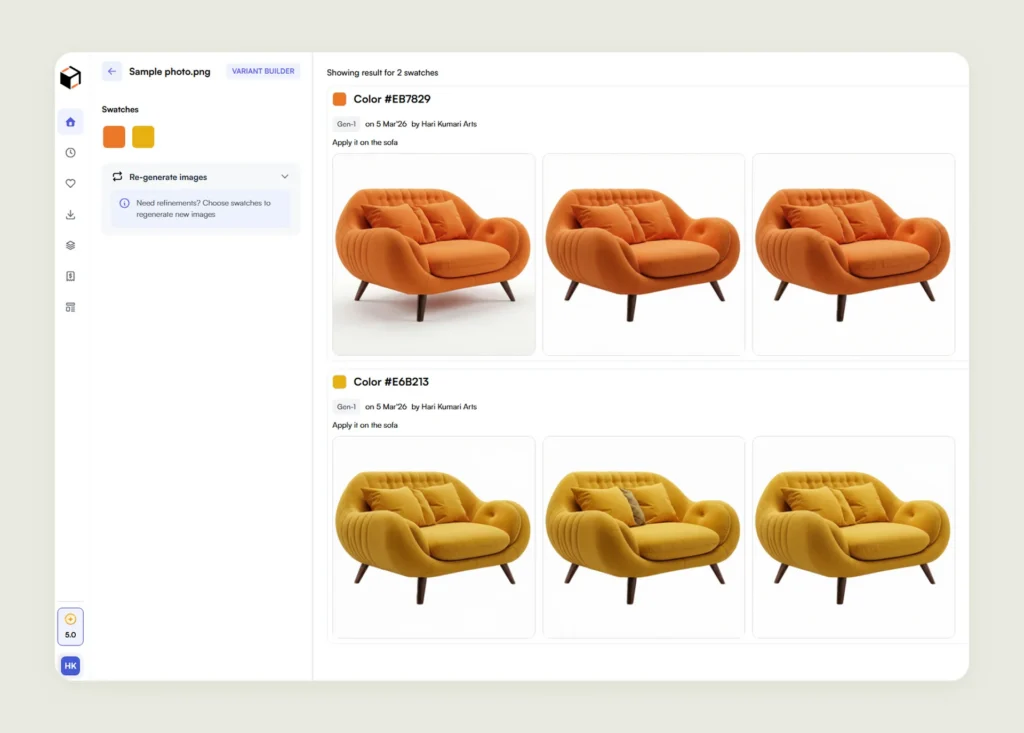Open the first orange sofa image
The width and height of the screenshot is (1024, 733).
click(433, 254)
